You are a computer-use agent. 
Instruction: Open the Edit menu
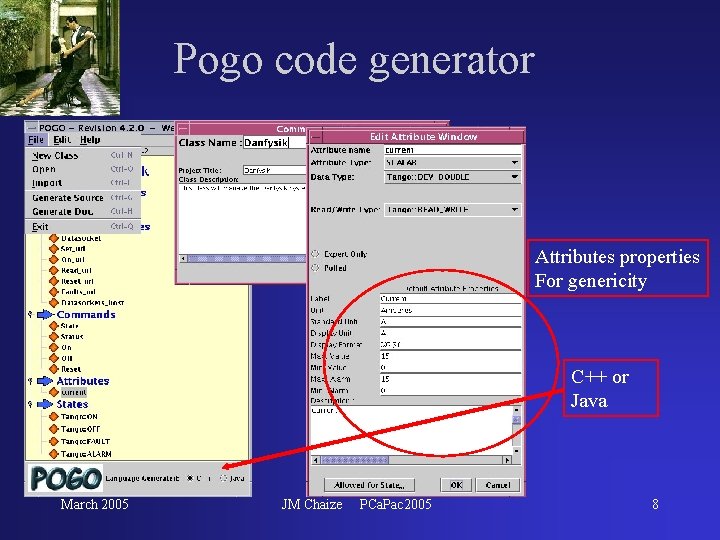[x=62, y=140]
